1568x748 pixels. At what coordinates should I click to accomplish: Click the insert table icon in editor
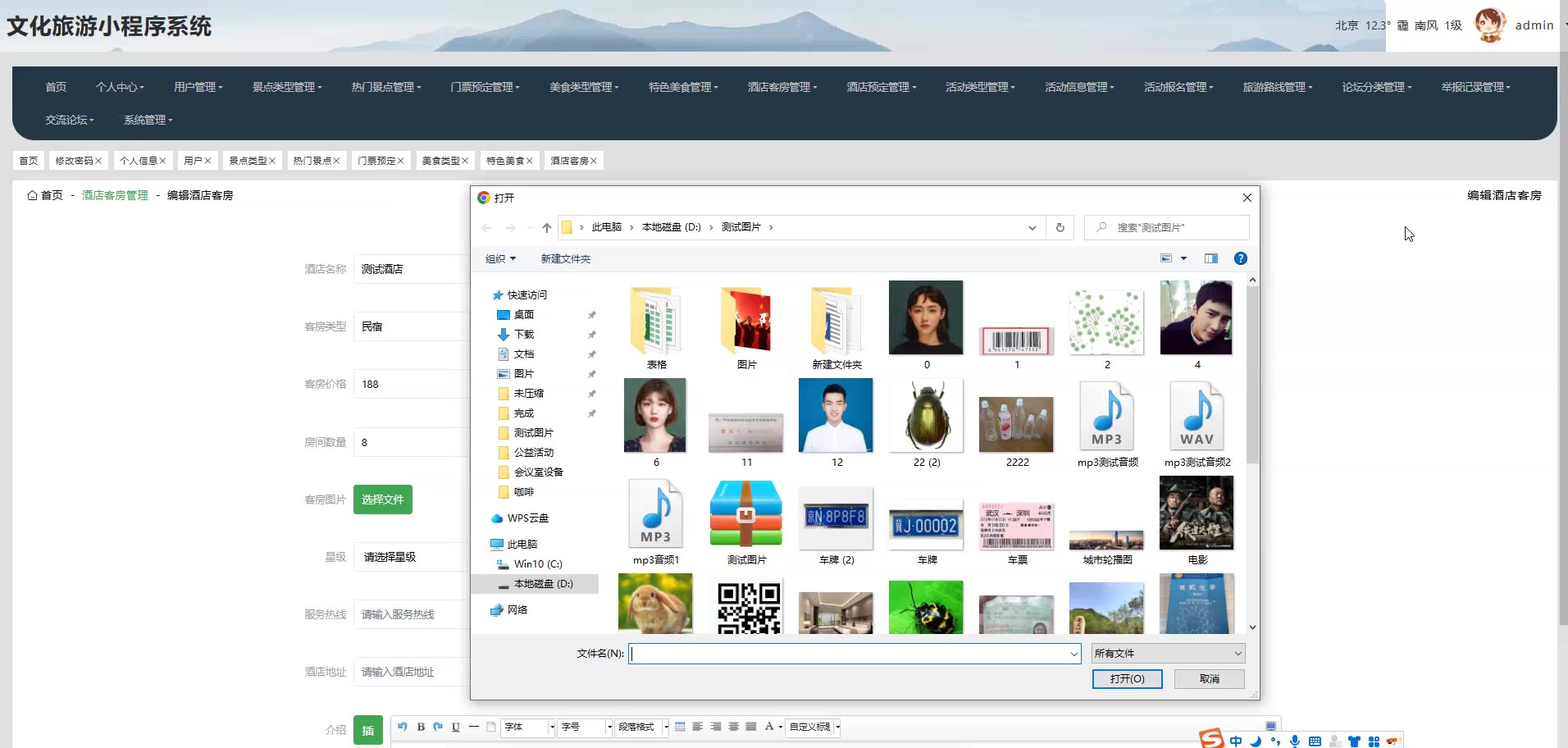680,727
